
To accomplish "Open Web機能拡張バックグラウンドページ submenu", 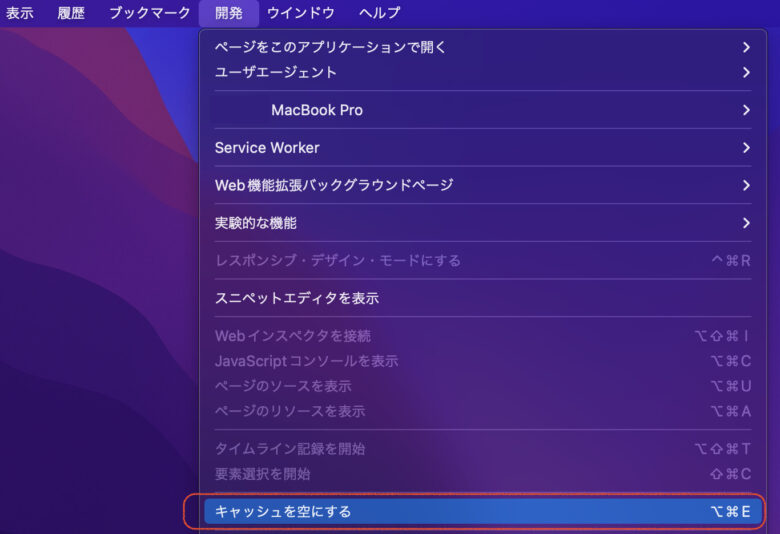I will pos(483,185).
